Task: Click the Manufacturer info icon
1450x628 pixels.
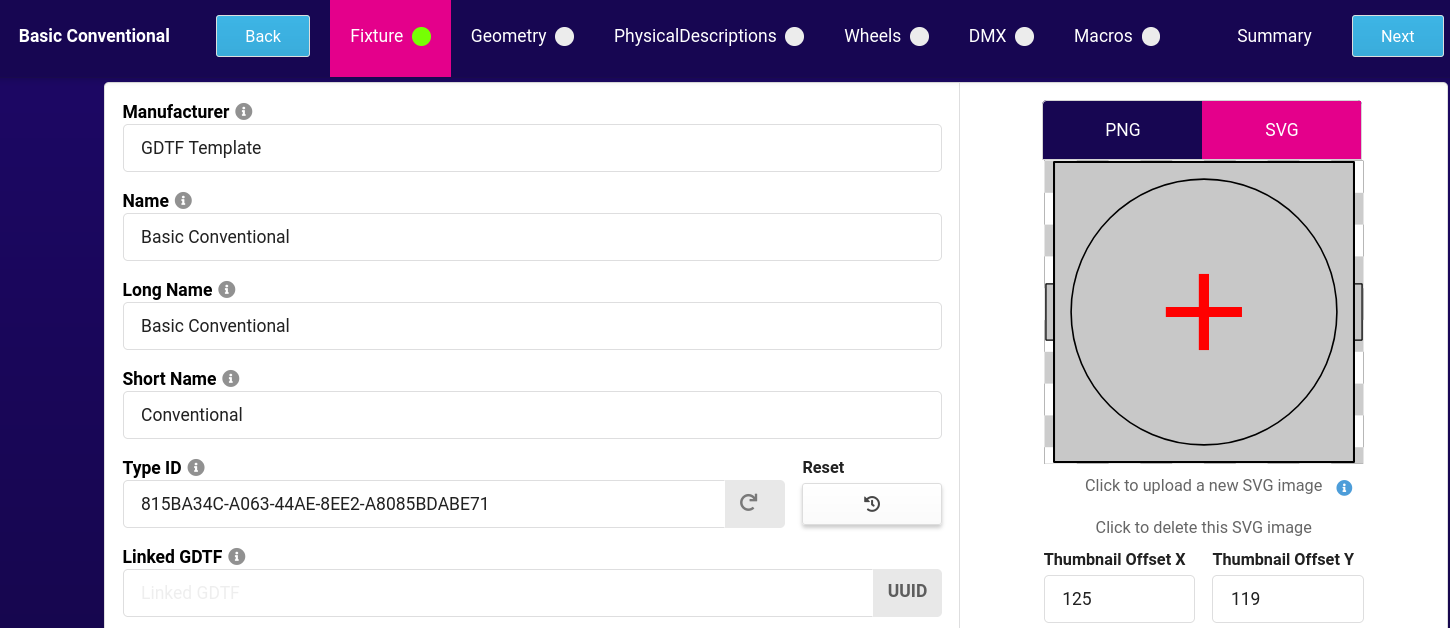Action: 244,112
